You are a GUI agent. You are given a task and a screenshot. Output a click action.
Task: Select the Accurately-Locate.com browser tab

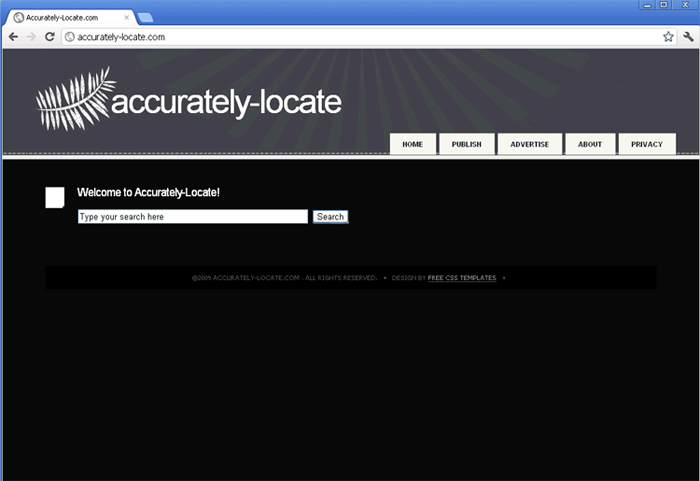(65, 18)
